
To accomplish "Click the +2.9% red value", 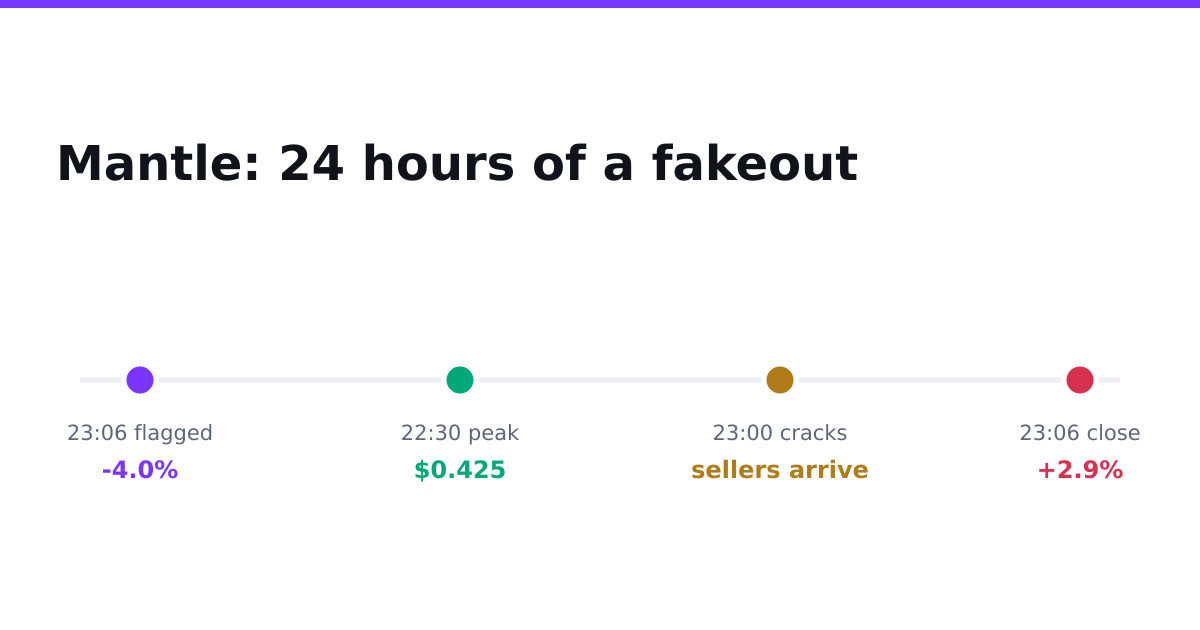I will (x=1080, y=471).
